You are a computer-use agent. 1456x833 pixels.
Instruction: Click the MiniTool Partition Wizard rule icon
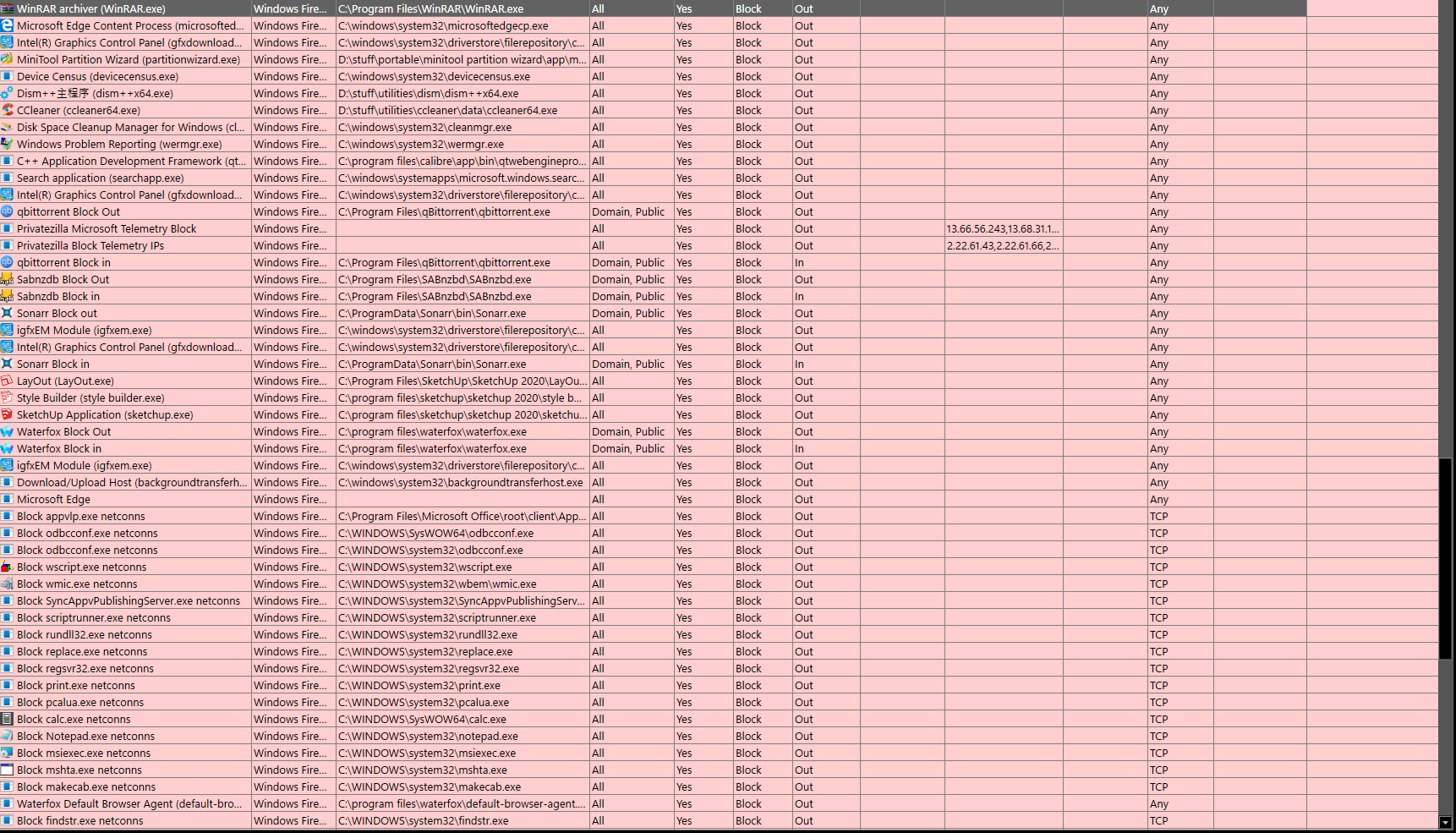coord(7,59)
